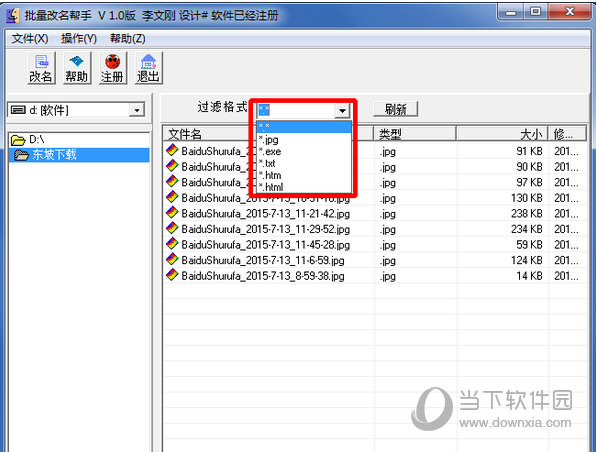Choose *.jpg in the filter list

pyautogui.click(x=304, y=140)
